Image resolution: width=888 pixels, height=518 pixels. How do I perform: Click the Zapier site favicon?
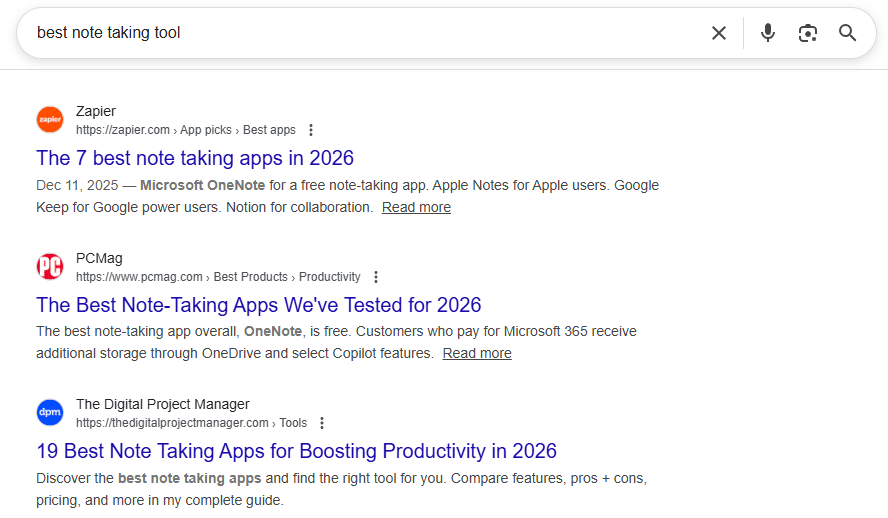[50, 119]
